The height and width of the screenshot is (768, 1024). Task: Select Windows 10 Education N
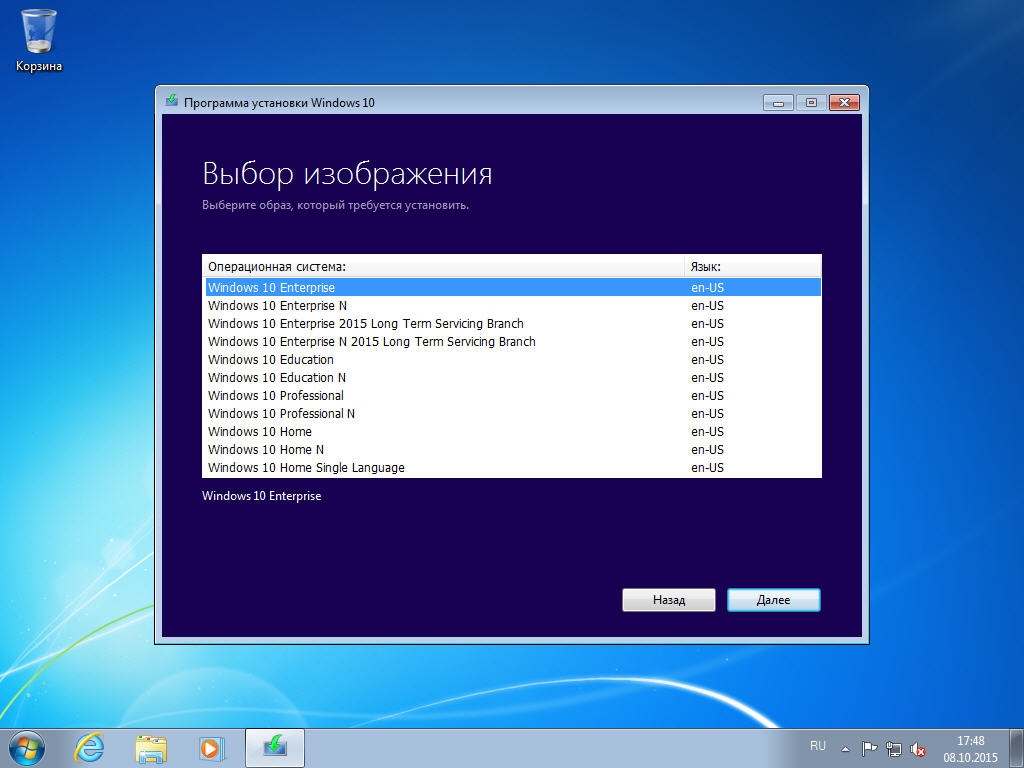[x=513, y=377]
